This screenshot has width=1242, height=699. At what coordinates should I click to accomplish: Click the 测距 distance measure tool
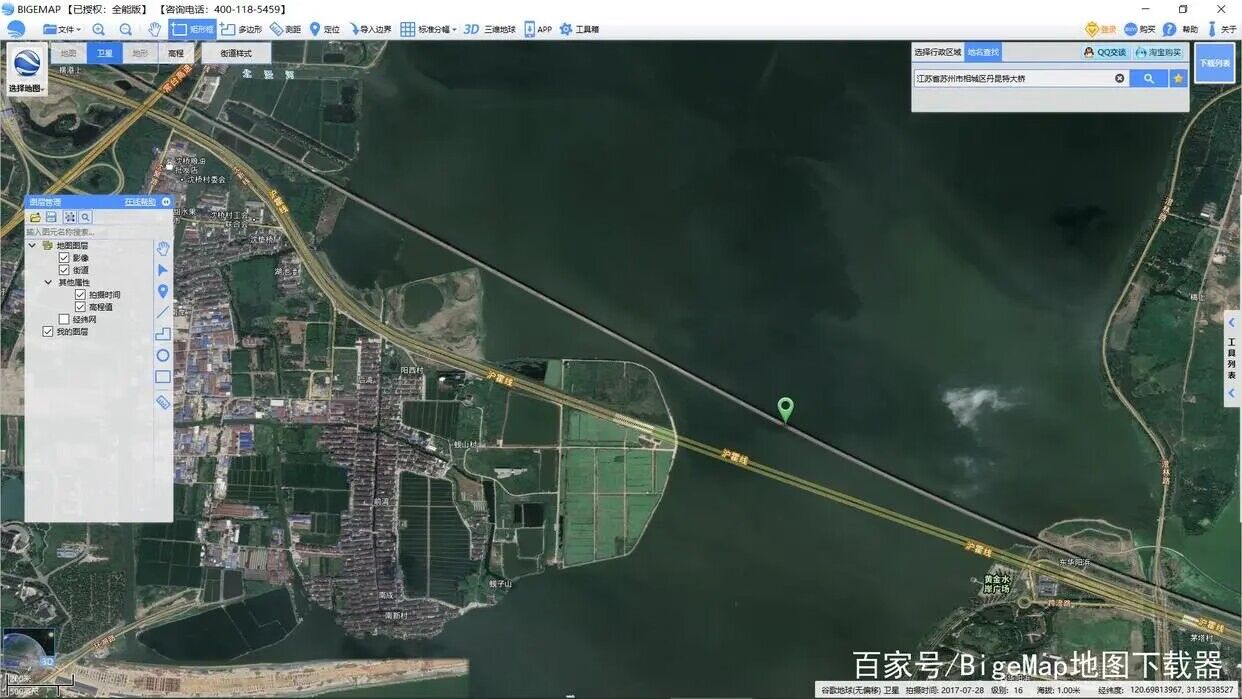[285, 29]
